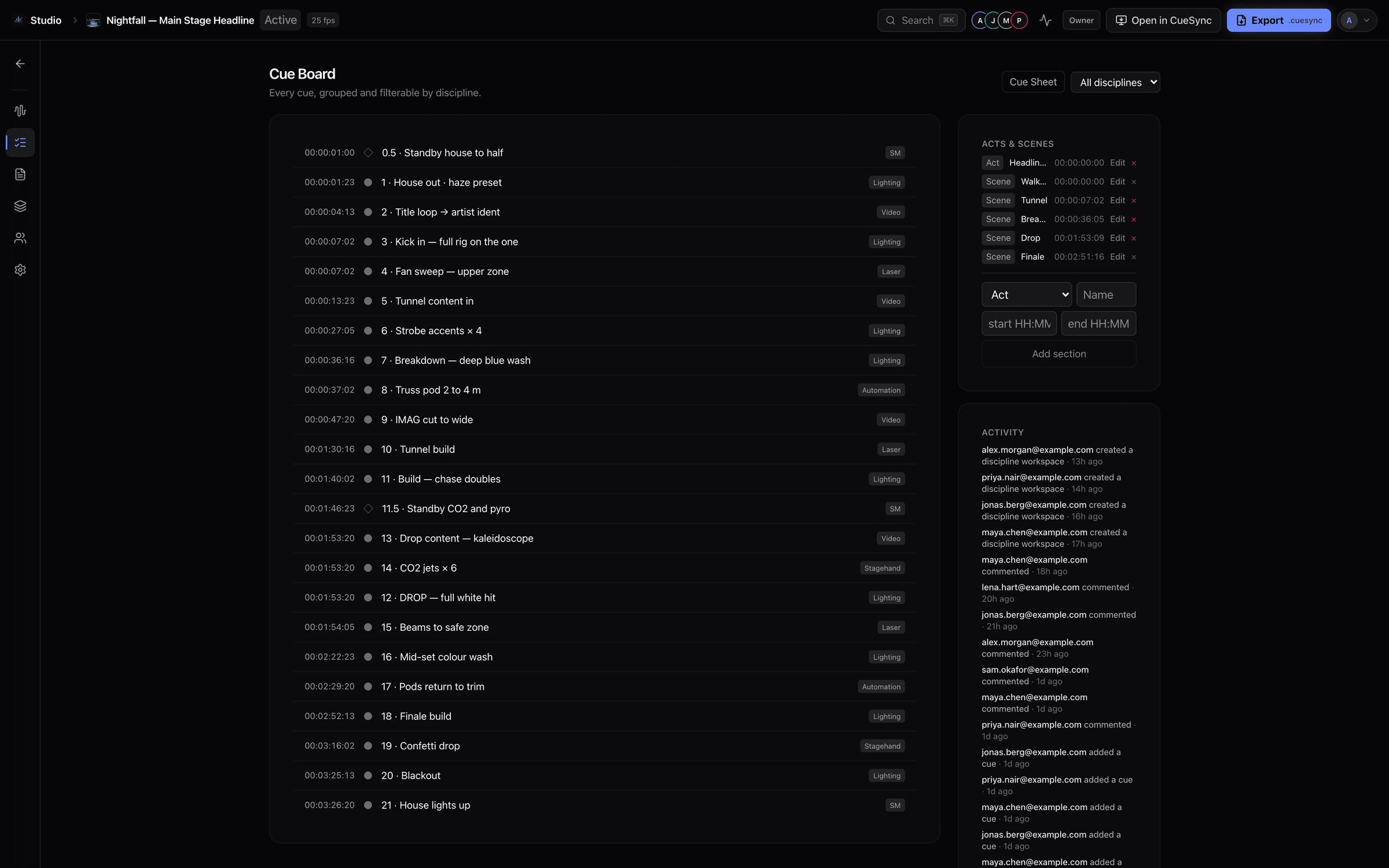The height and width of the screenshot is (868, 1389).
Task: Click Add section button
Action: coord(1059,354)
